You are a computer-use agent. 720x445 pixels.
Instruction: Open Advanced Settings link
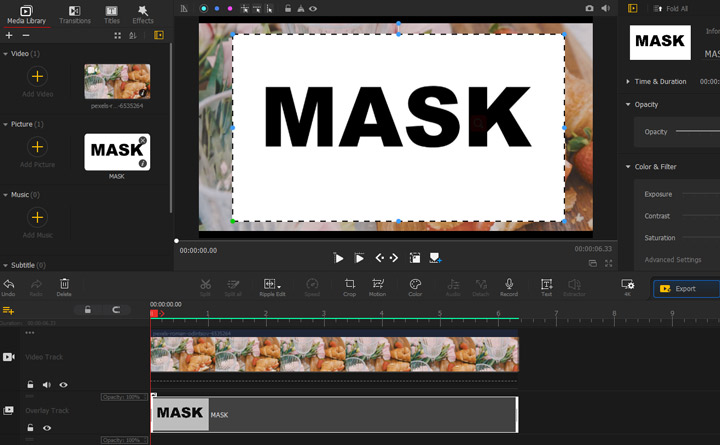[x=673, y=260]
